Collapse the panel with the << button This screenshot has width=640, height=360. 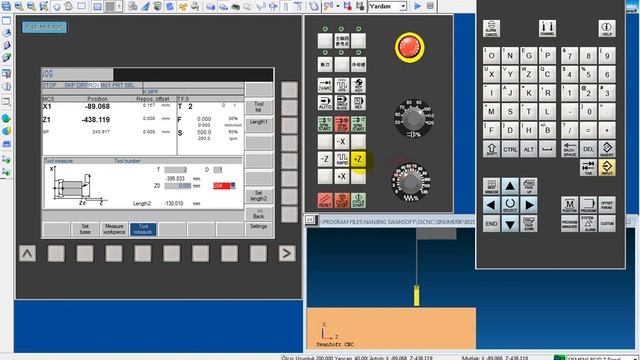(x=310, y=220)
